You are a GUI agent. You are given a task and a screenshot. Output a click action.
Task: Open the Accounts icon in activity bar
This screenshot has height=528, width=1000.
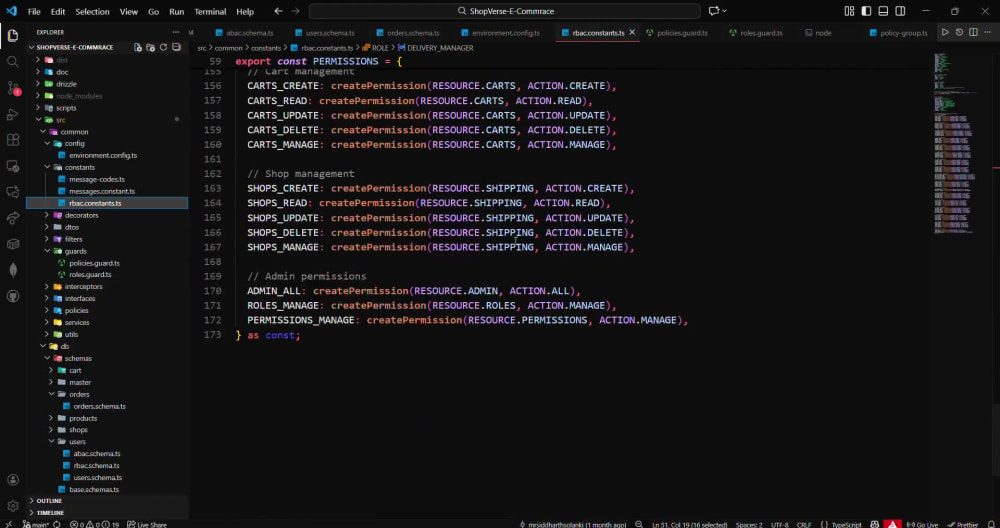(12, 480)
